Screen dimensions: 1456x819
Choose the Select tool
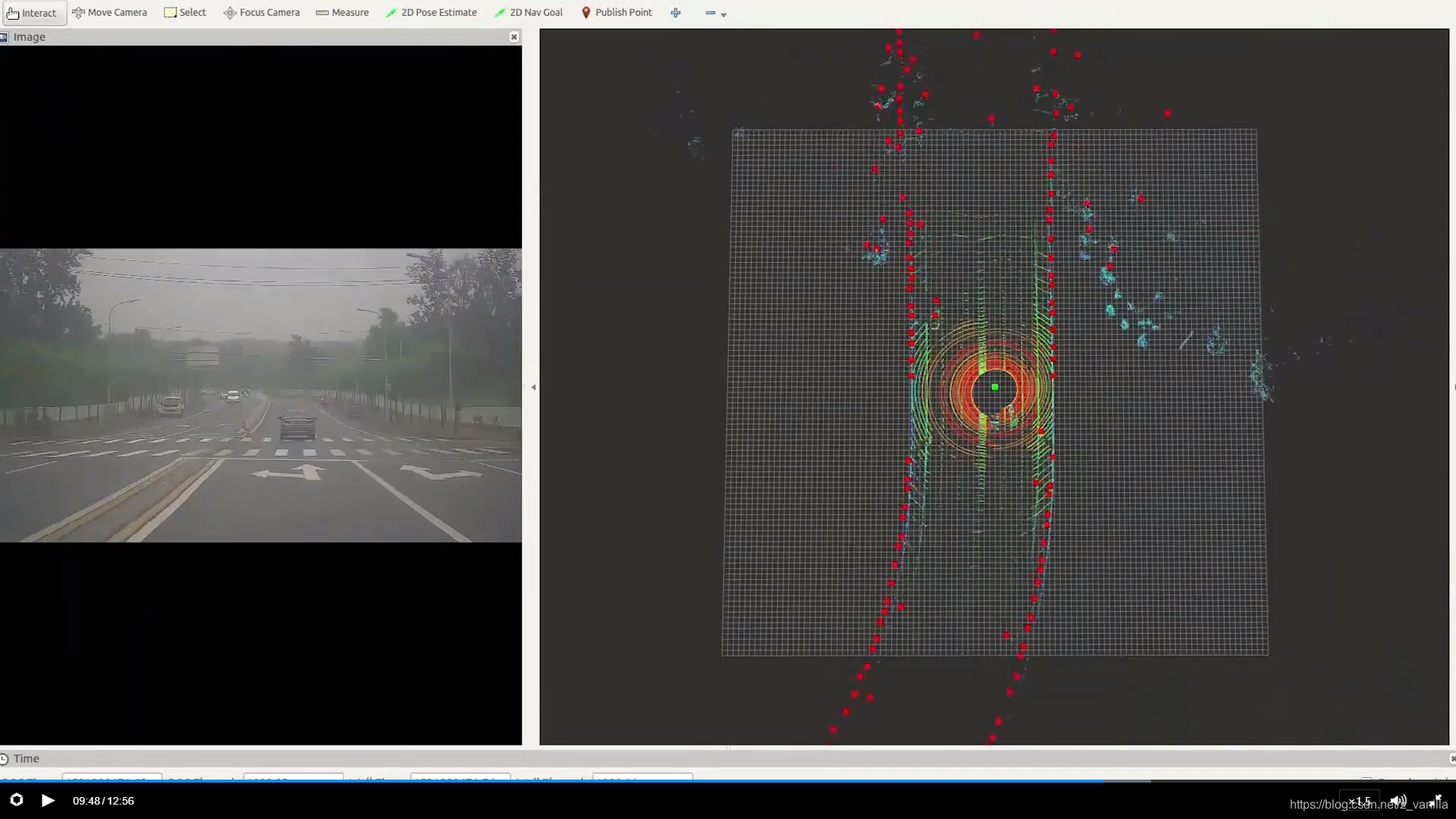pos(185,13)
